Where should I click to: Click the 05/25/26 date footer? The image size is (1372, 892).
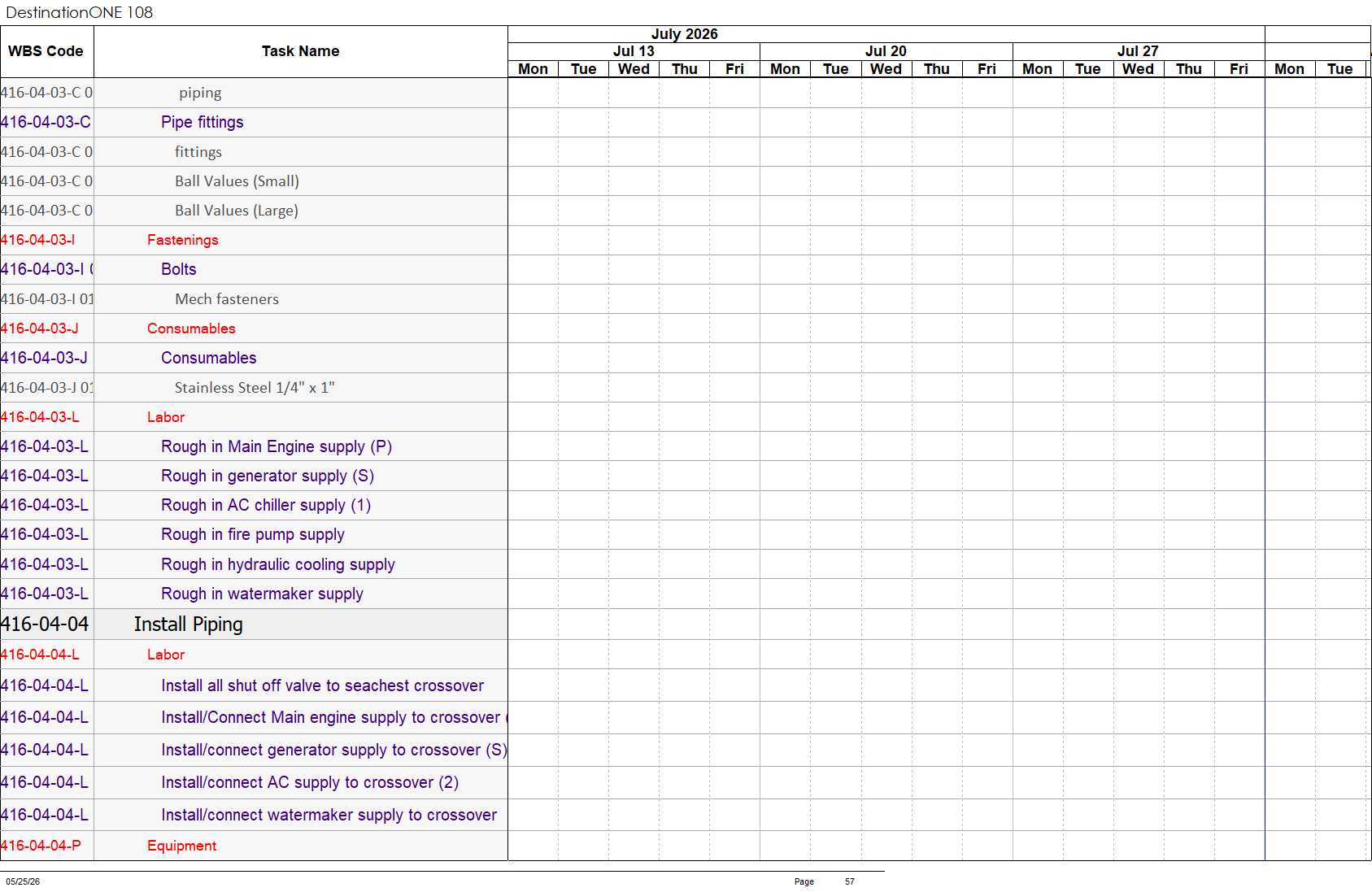tap(23, 881)
